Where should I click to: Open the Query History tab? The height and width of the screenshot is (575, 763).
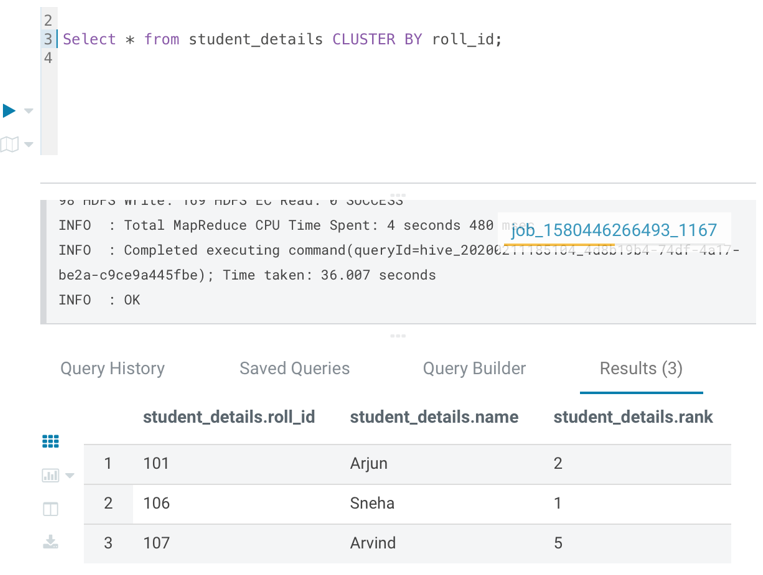[112, 368]
